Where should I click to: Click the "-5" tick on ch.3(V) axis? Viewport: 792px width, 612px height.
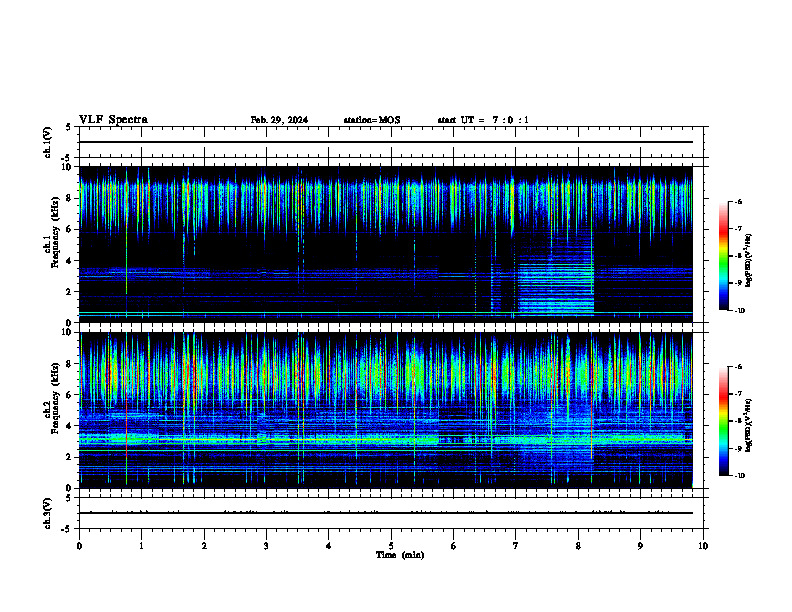tap(68, 529)
